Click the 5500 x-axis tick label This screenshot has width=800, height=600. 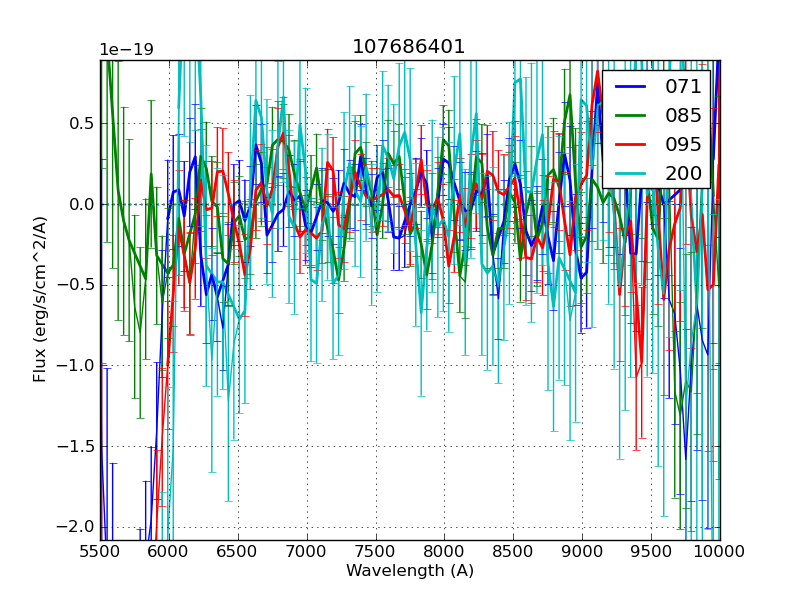[100, 550]
